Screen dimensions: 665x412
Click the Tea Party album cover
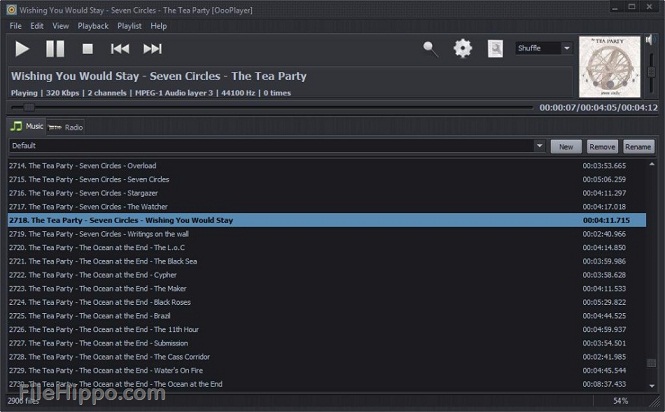point(609,67)
